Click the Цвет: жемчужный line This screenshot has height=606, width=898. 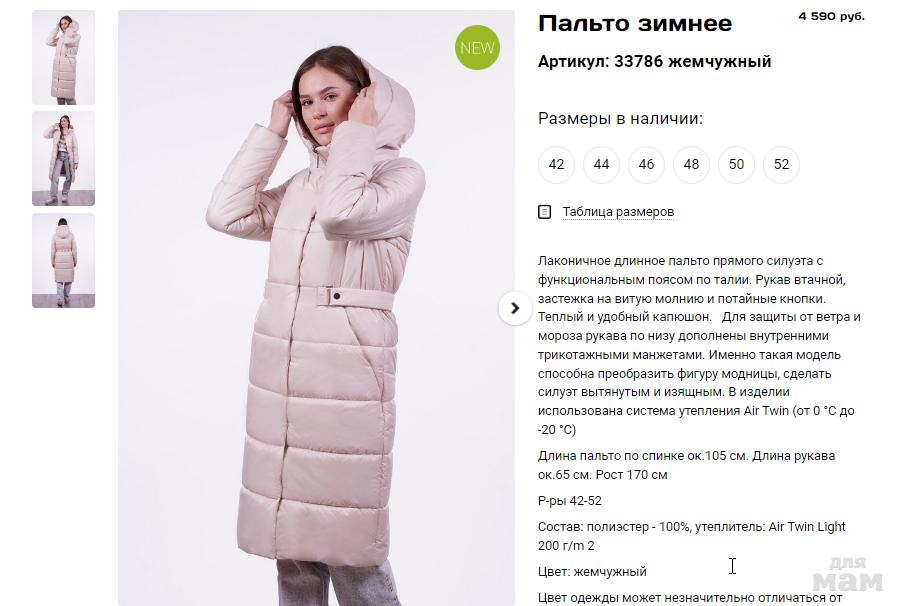click(x=592, y=572)
